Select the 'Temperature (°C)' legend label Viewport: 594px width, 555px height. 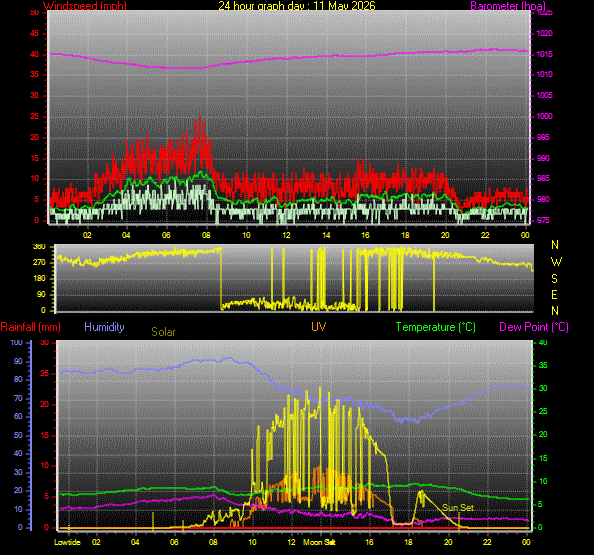[x=435, y=327]
